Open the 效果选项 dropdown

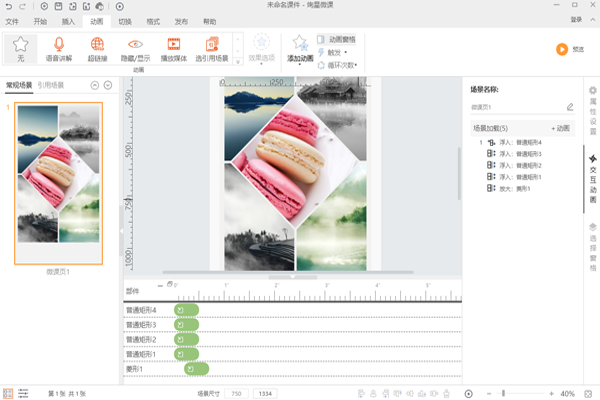pyautogui.click(x=262, y=49)
